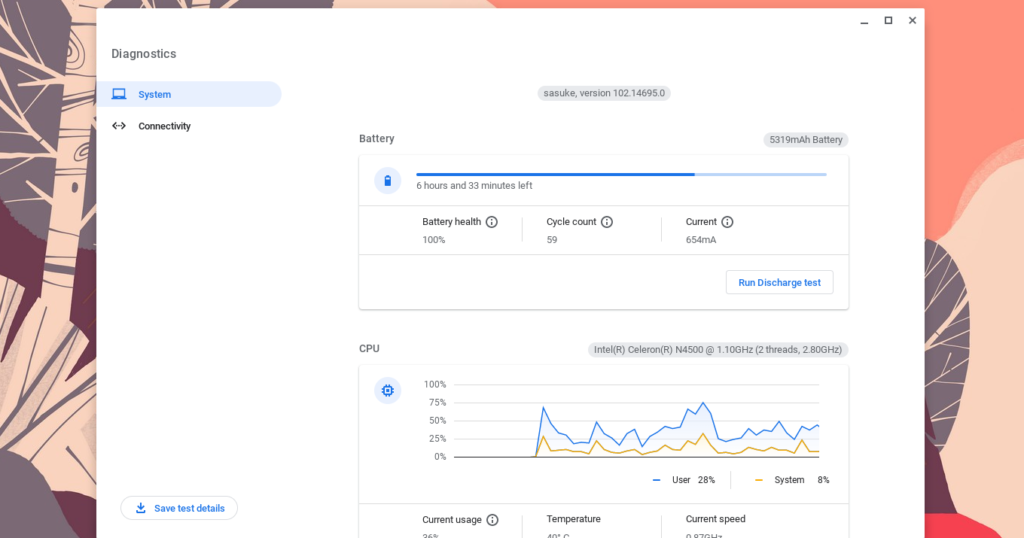Click the Cycle count value 59

tap(552, 240)
